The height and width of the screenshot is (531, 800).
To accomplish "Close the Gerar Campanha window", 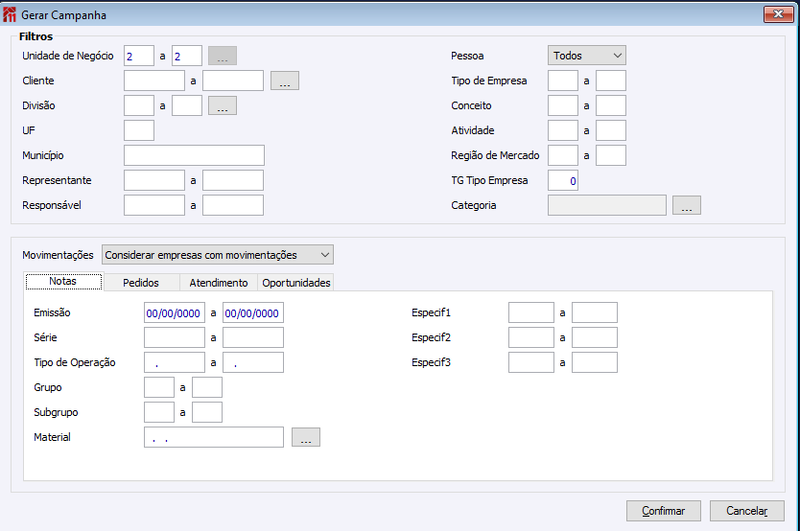I will (x=778, y=14).
